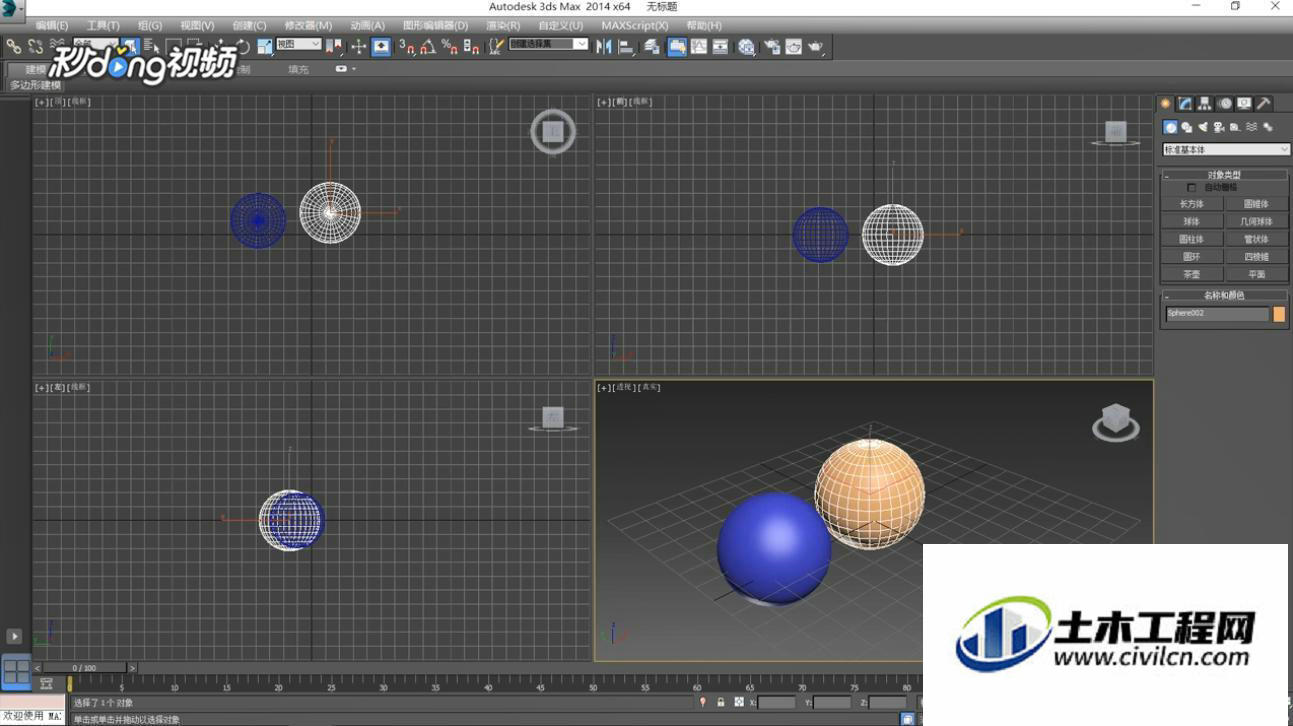Toggle Percent Snap in the toolbar
The height and width of the screenshot is (726, 1293).
(x=450, y=46)
